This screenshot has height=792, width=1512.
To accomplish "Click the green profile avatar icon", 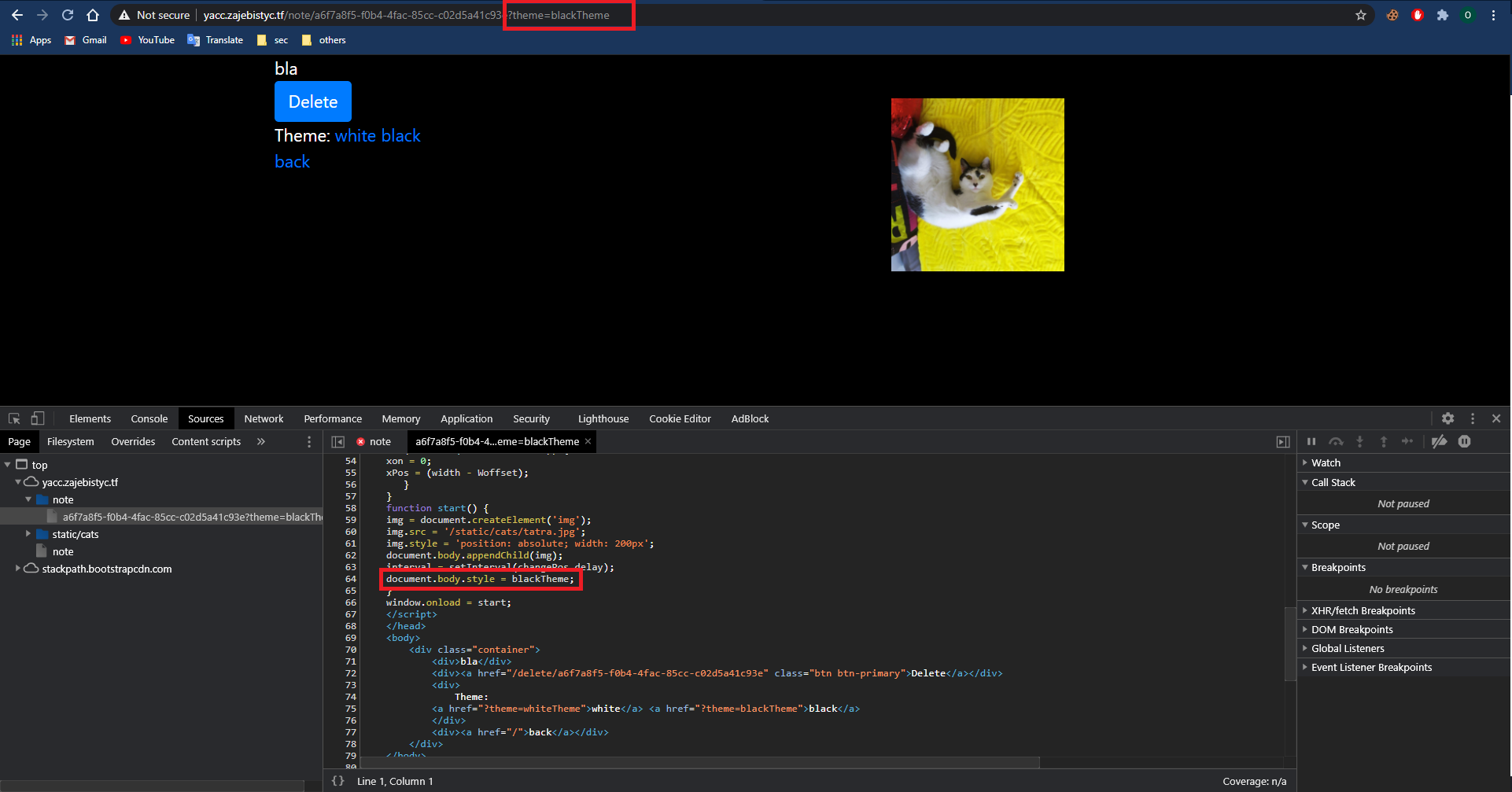I will [1468, 15].
